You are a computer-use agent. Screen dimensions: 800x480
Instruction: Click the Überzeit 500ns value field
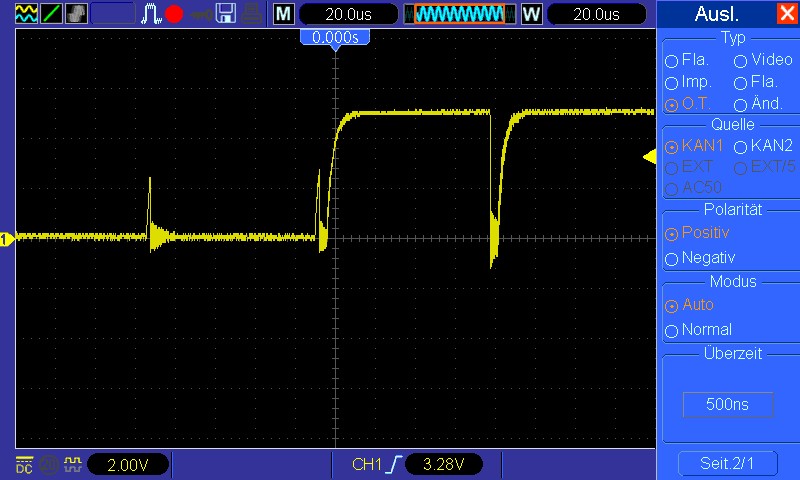(x=728, y=404)
